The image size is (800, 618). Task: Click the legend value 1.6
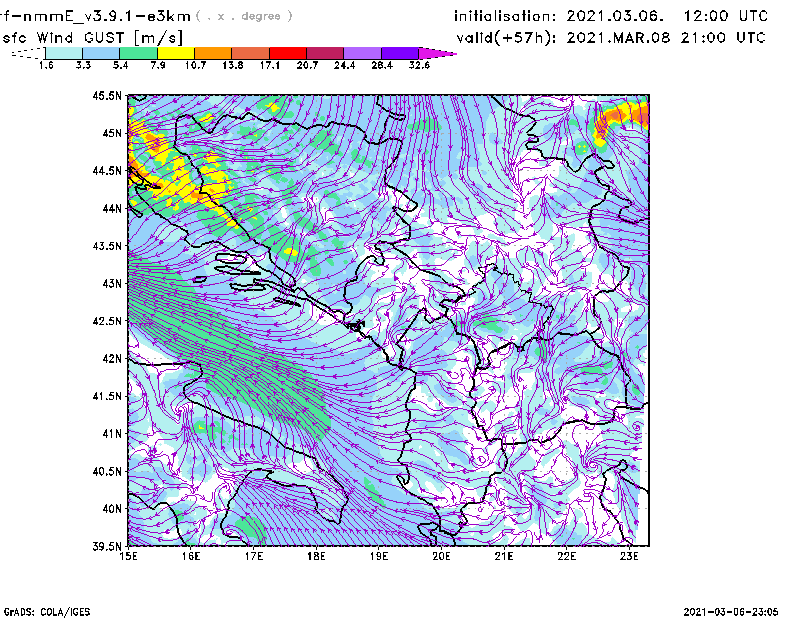[x=46, y=65]
